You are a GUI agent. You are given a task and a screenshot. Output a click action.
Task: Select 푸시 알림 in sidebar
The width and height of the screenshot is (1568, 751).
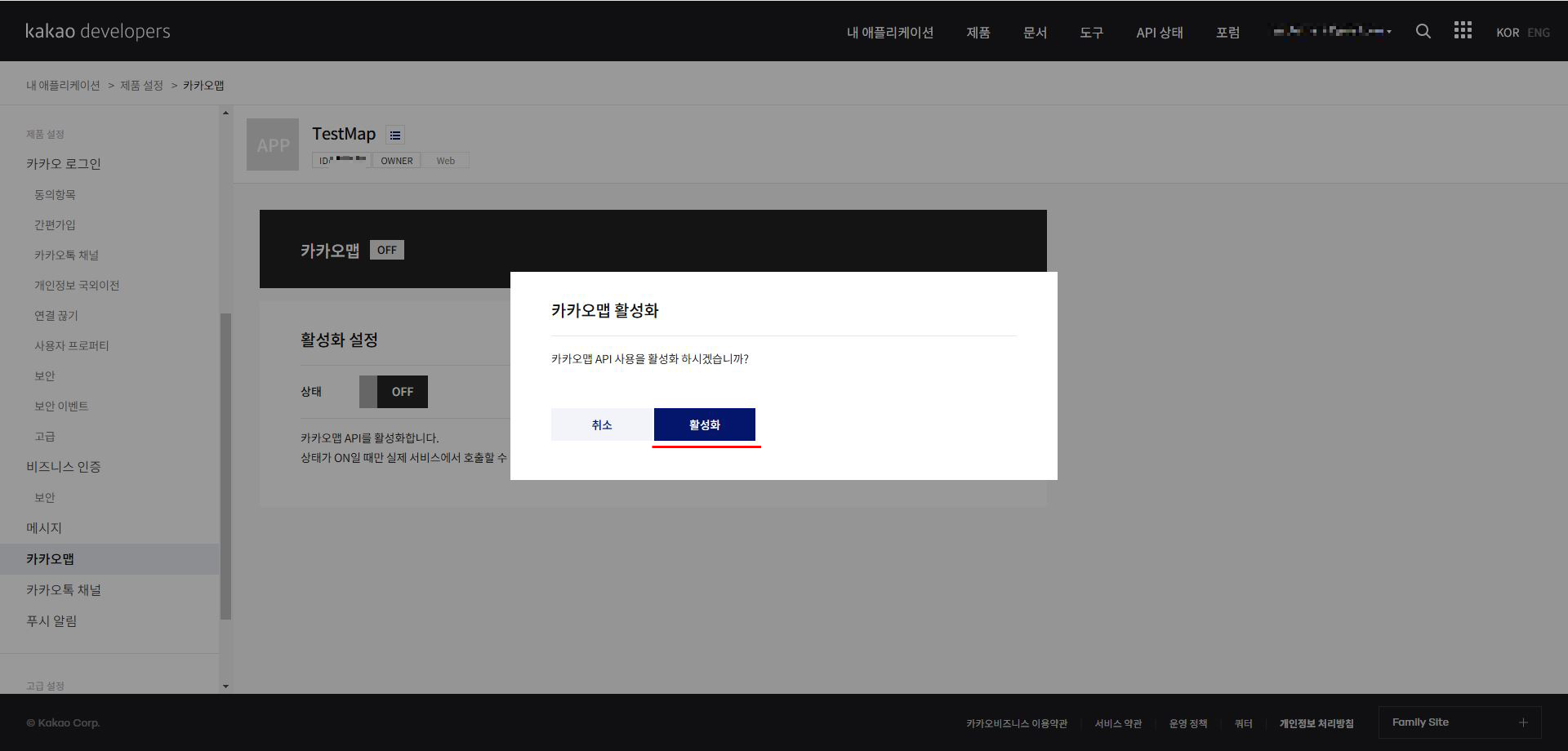[51, 621]
